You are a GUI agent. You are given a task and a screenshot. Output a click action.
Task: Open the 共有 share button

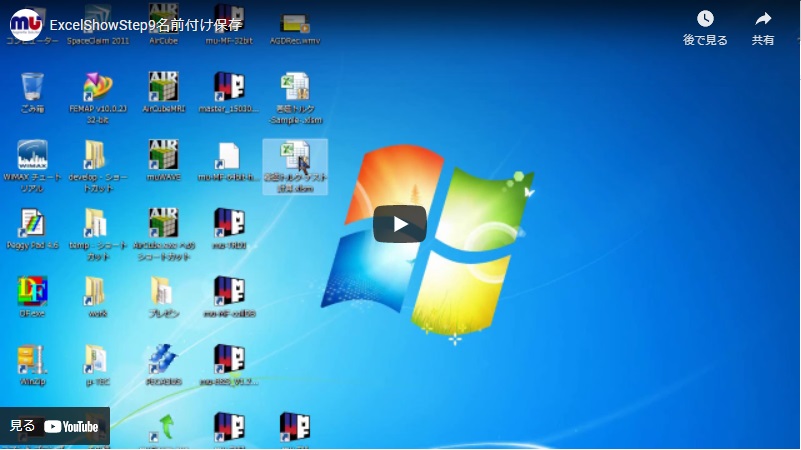(x=763, y=28)
